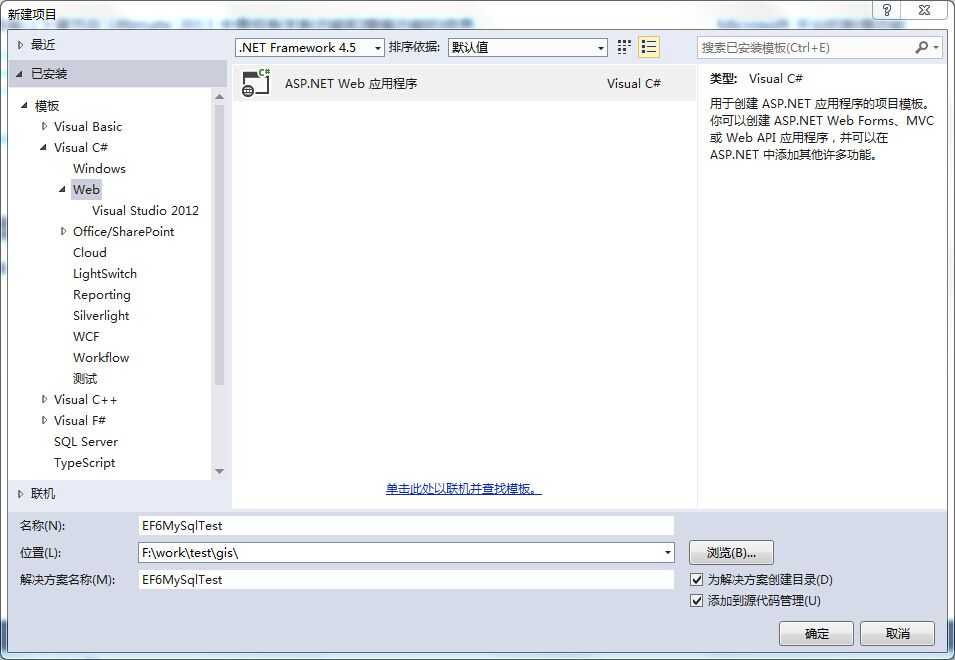Viewport: 955px width, 660px height.
Task: Click the search installed templates field
Action: (805, 47)
